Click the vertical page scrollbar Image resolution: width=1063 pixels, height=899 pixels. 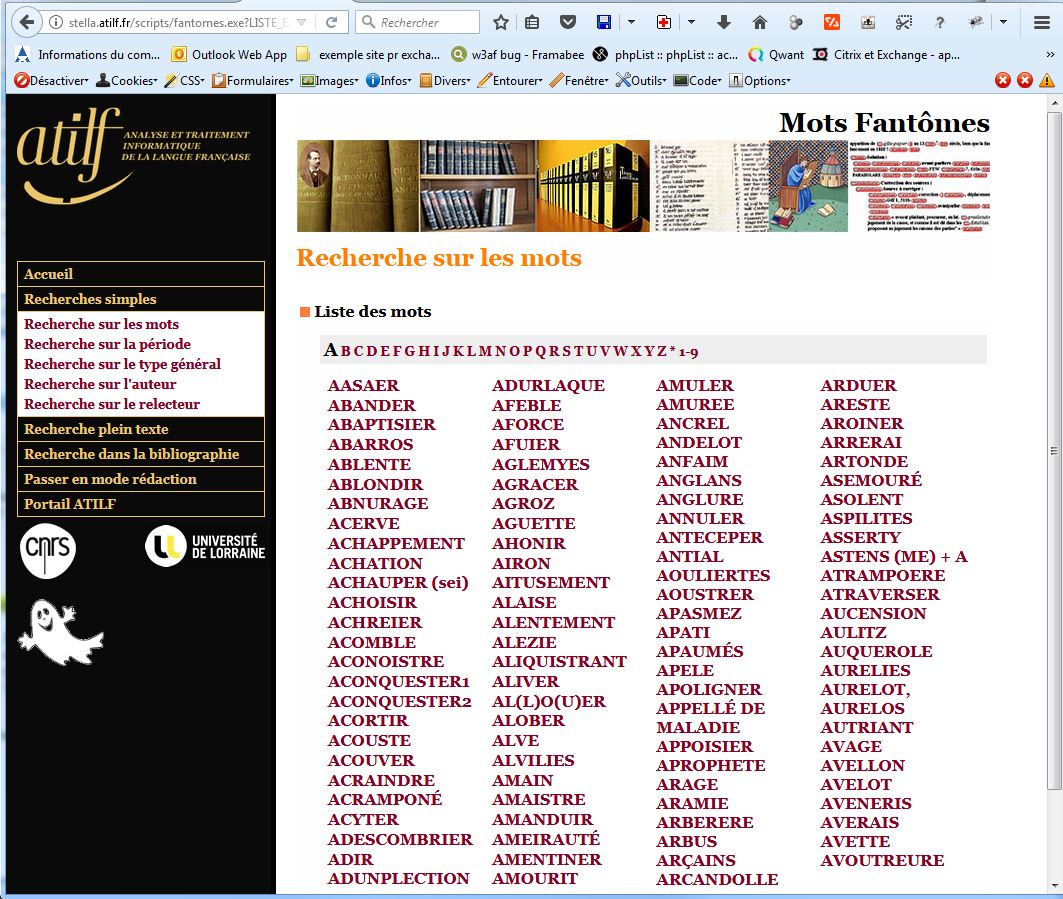pos(1054,450)
